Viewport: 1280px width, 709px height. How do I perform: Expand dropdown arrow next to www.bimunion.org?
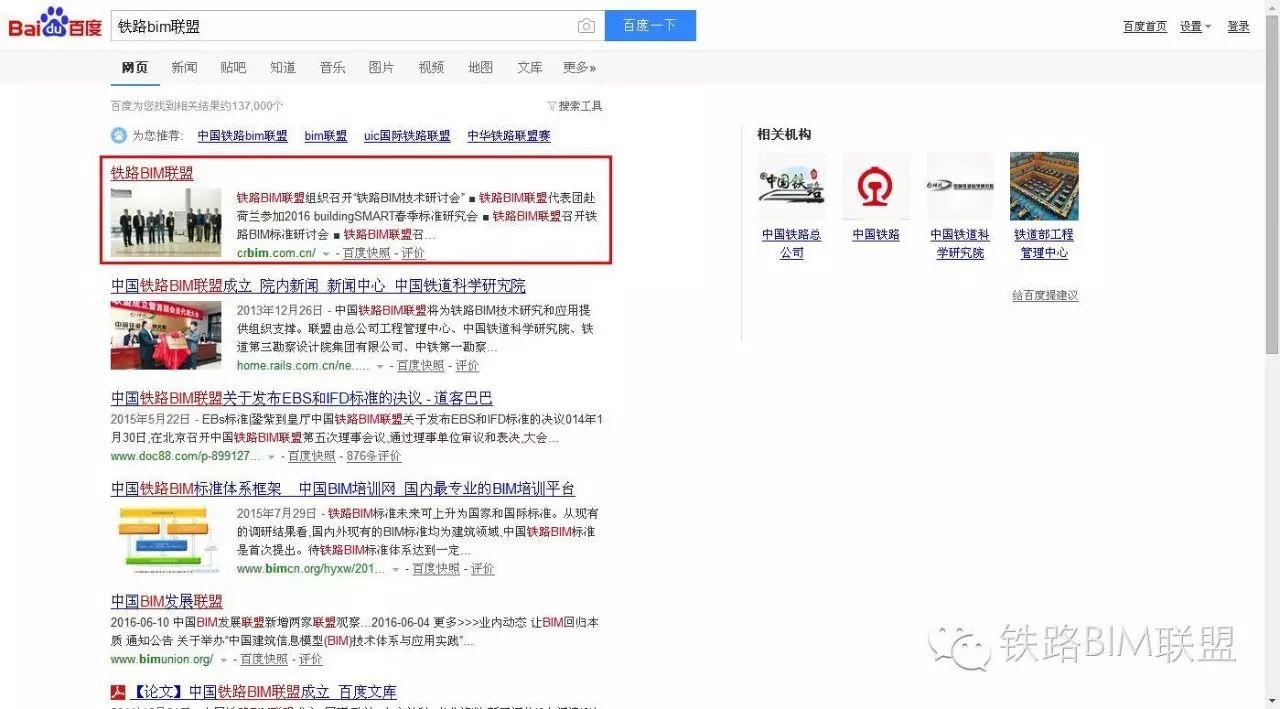coord(224,661)
